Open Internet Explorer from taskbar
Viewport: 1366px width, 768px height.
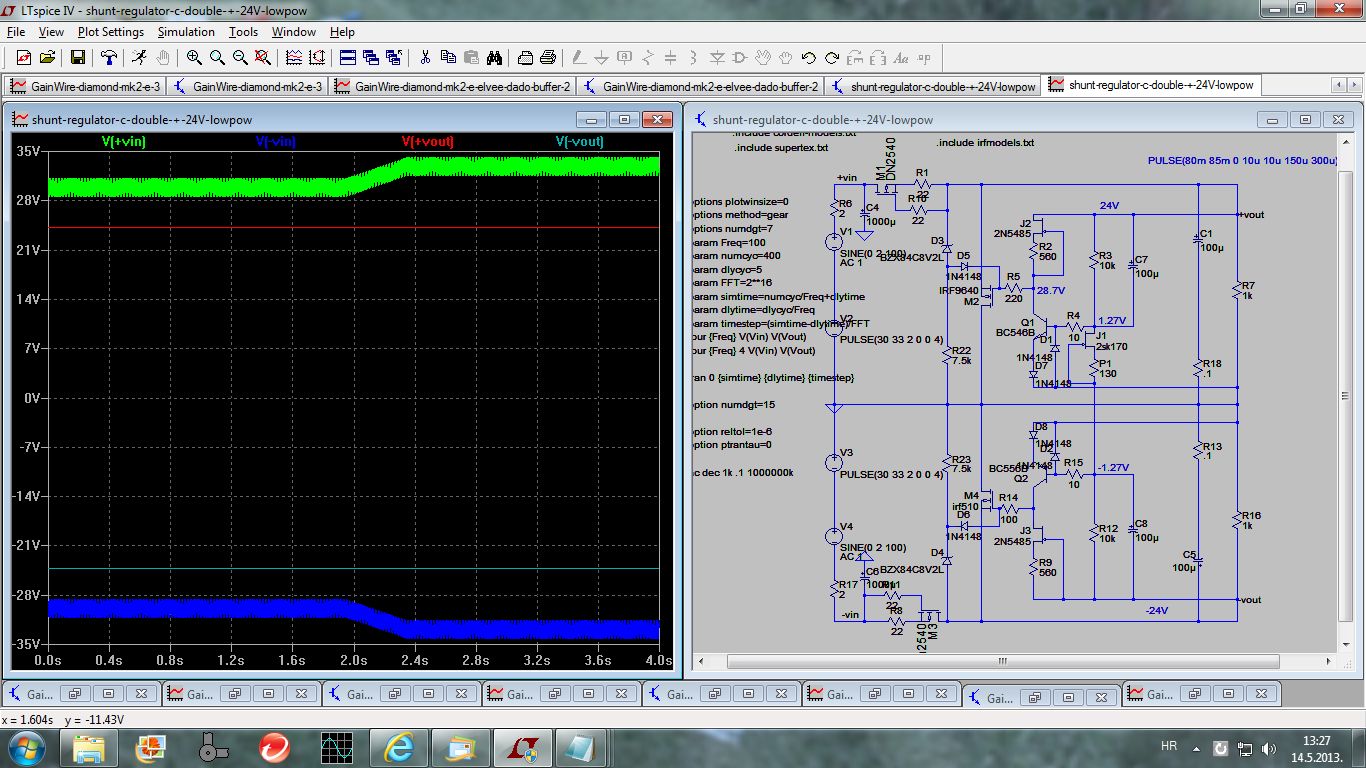click(x=398, y=747)
